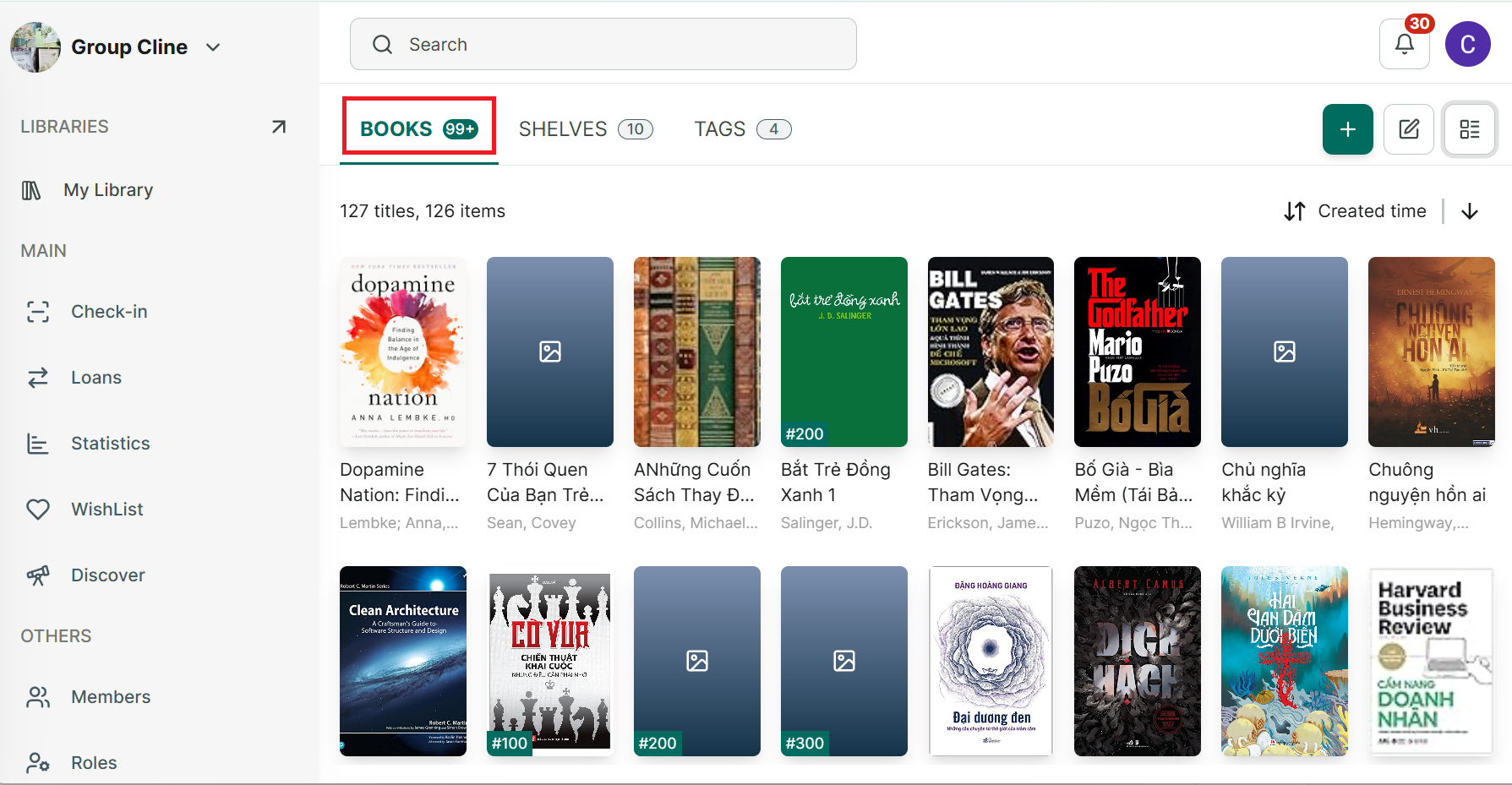The width and height of the screenshot is (1512, 785).
Task: Click the edit pencil icon button
Action: coord(1408,129)
